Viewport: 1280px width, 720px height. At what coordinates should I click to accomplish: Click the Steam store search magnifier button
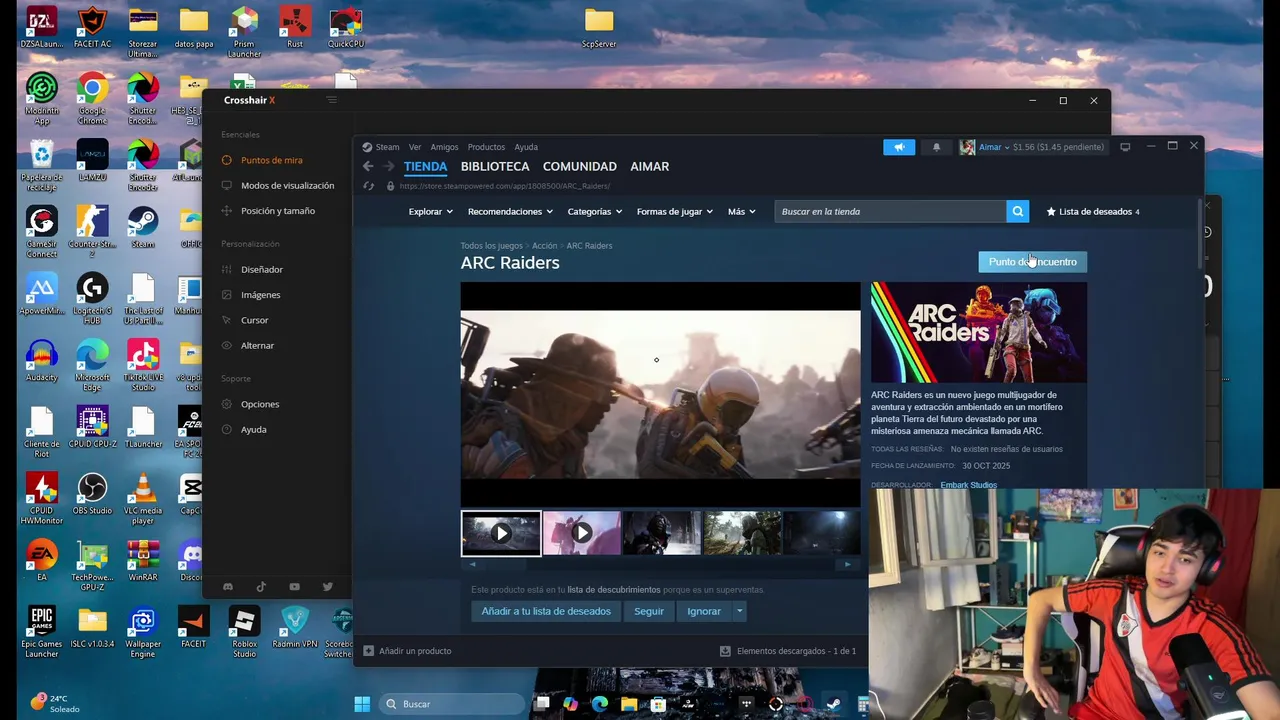(1017, 211)
